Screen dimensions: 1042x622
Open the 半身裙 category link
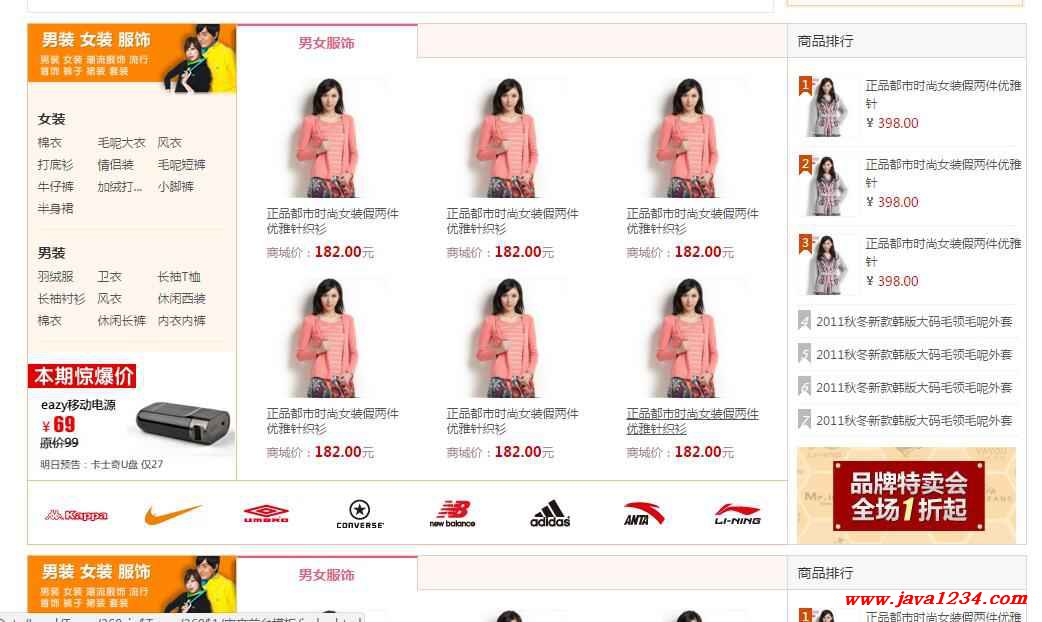point(56,209)
